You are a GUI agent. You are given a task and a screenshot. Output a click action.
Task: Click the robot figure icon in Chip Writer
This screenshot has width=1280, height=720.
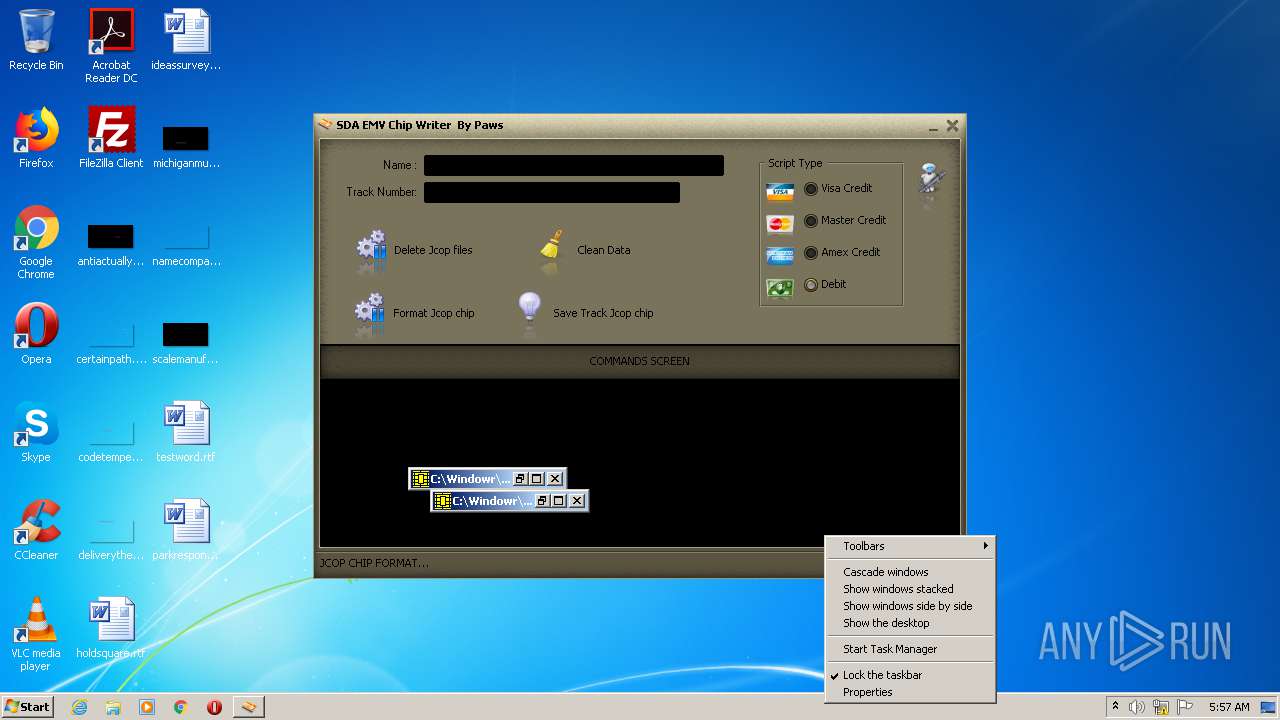932,185
